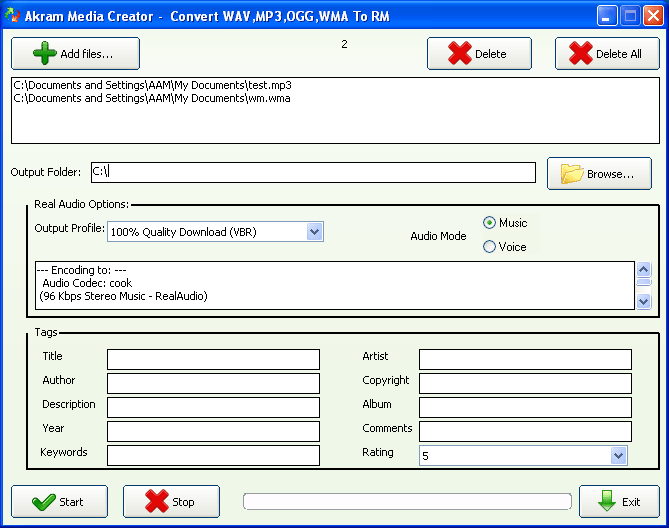Open the Browse folder dialog
Screen dimensions: 669x528
[x=599, y=174]
